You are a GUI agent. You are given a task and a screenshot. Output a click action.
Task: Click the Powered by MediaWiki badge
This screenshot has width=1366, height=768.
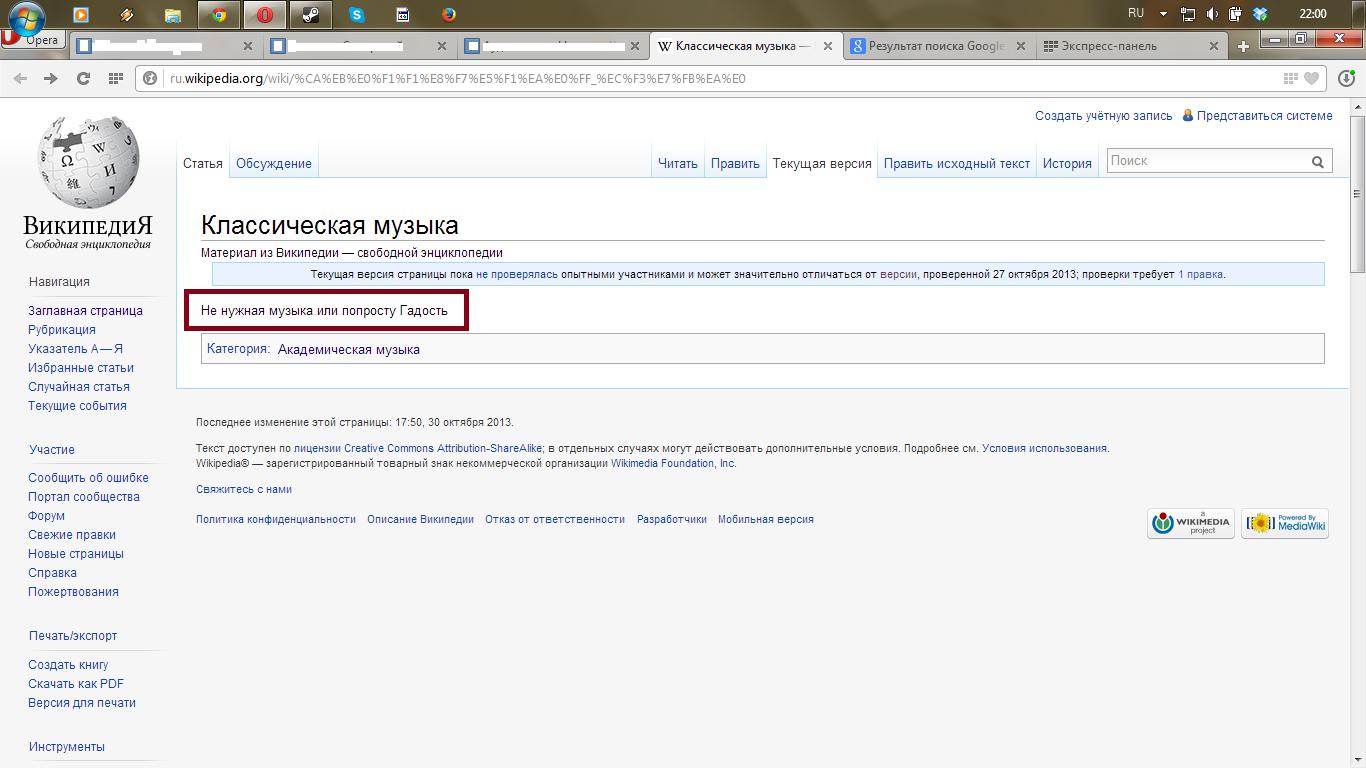1285,523
